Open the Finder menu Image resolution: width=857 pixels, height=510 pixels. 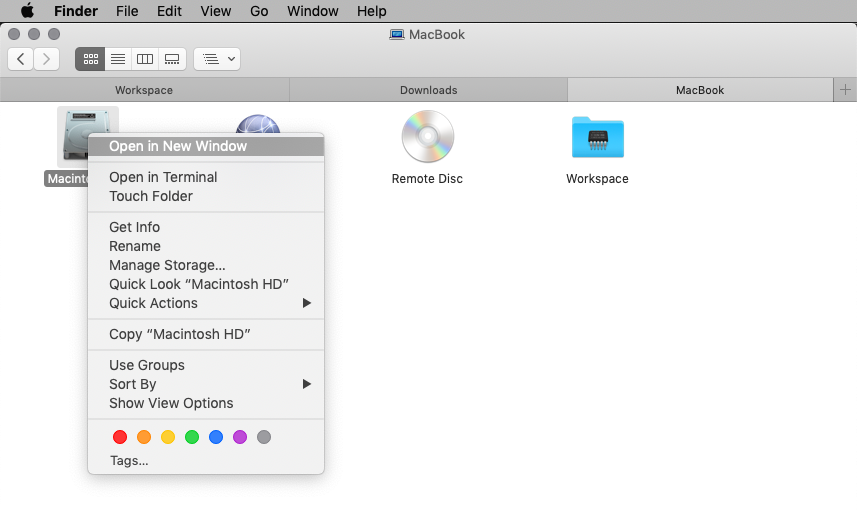tap(76, 11)
